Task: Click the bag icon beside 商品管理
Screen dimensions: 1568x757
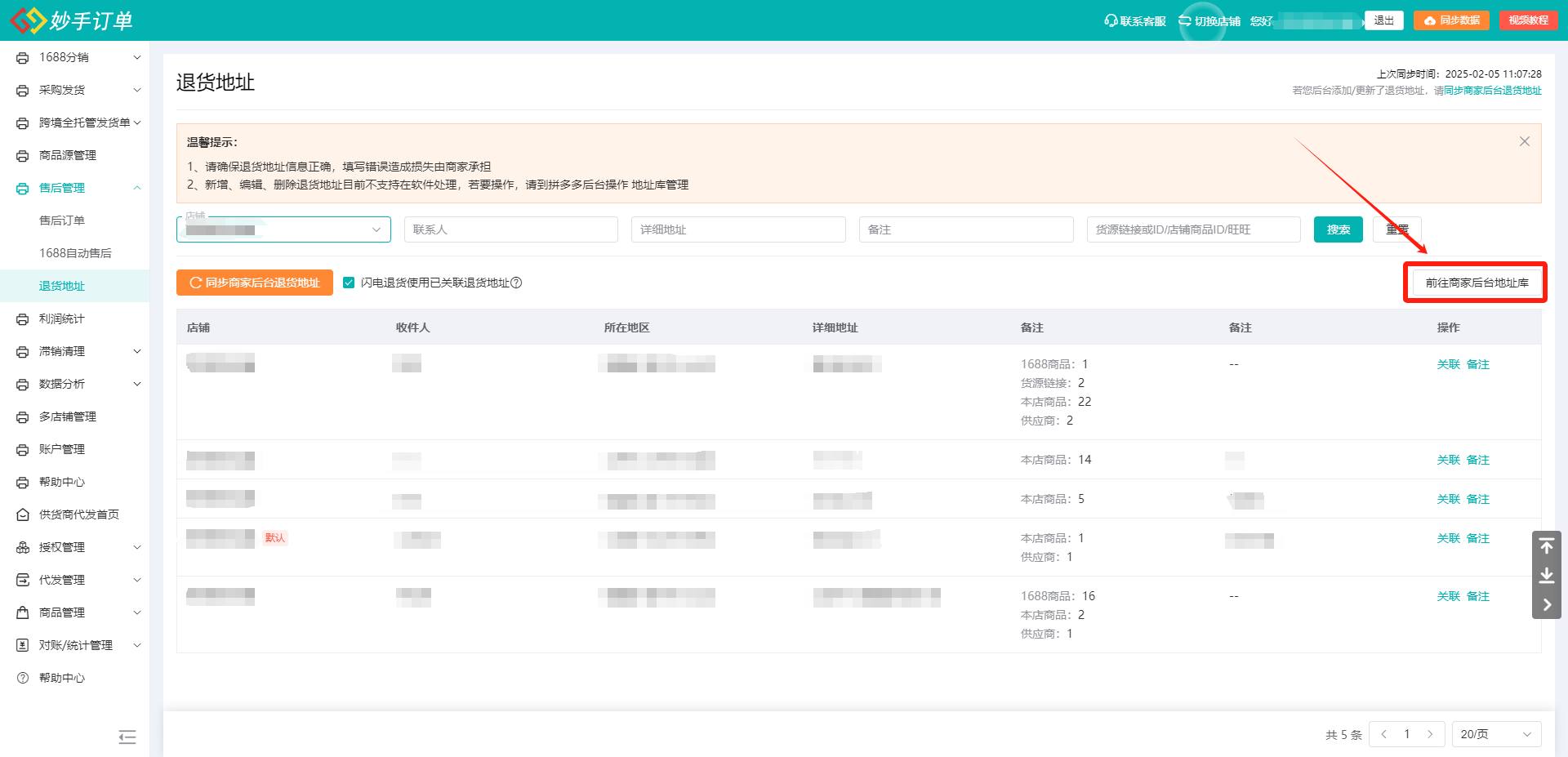Action: pos(23,612)
